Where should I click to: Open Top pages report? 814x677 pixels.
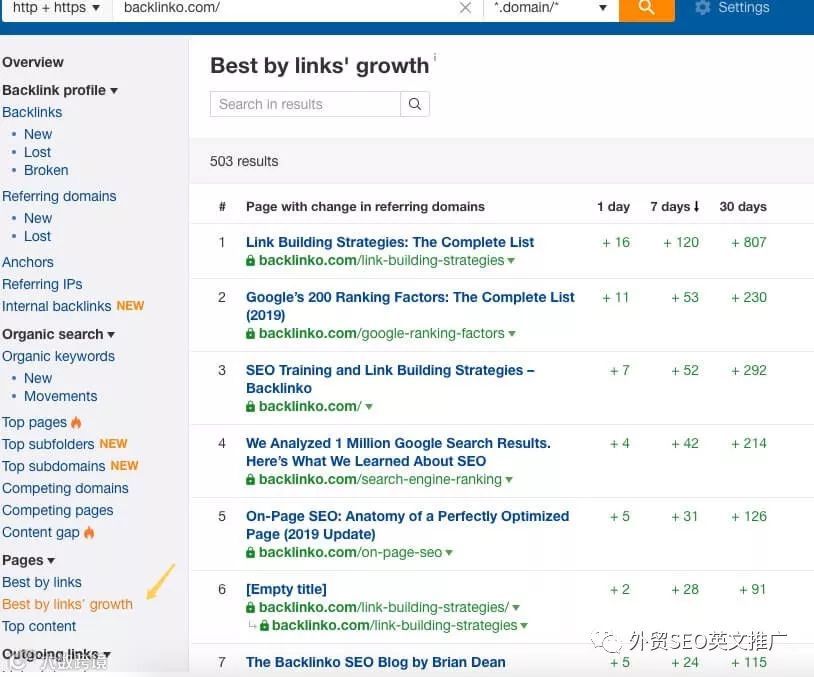click(34, 422)
